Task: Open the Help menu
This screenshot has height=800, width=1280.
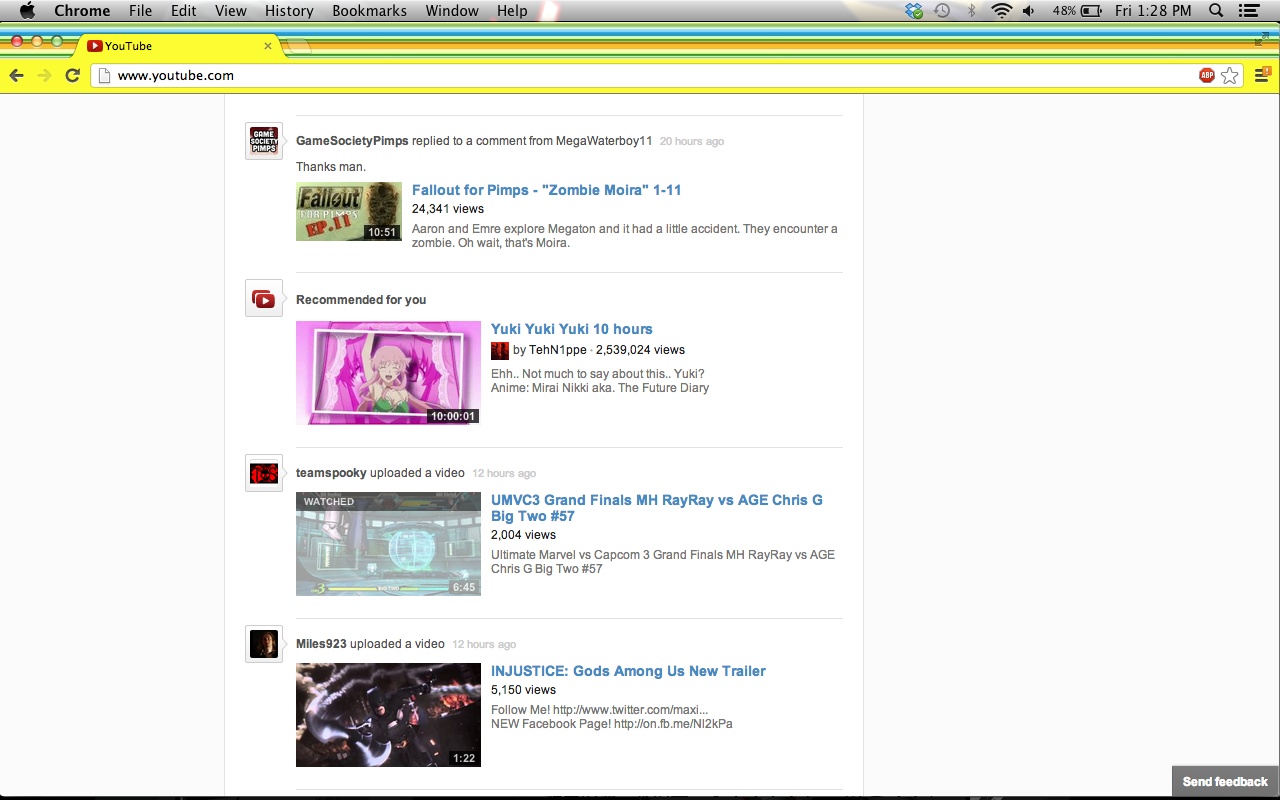Action: [512, 11]
